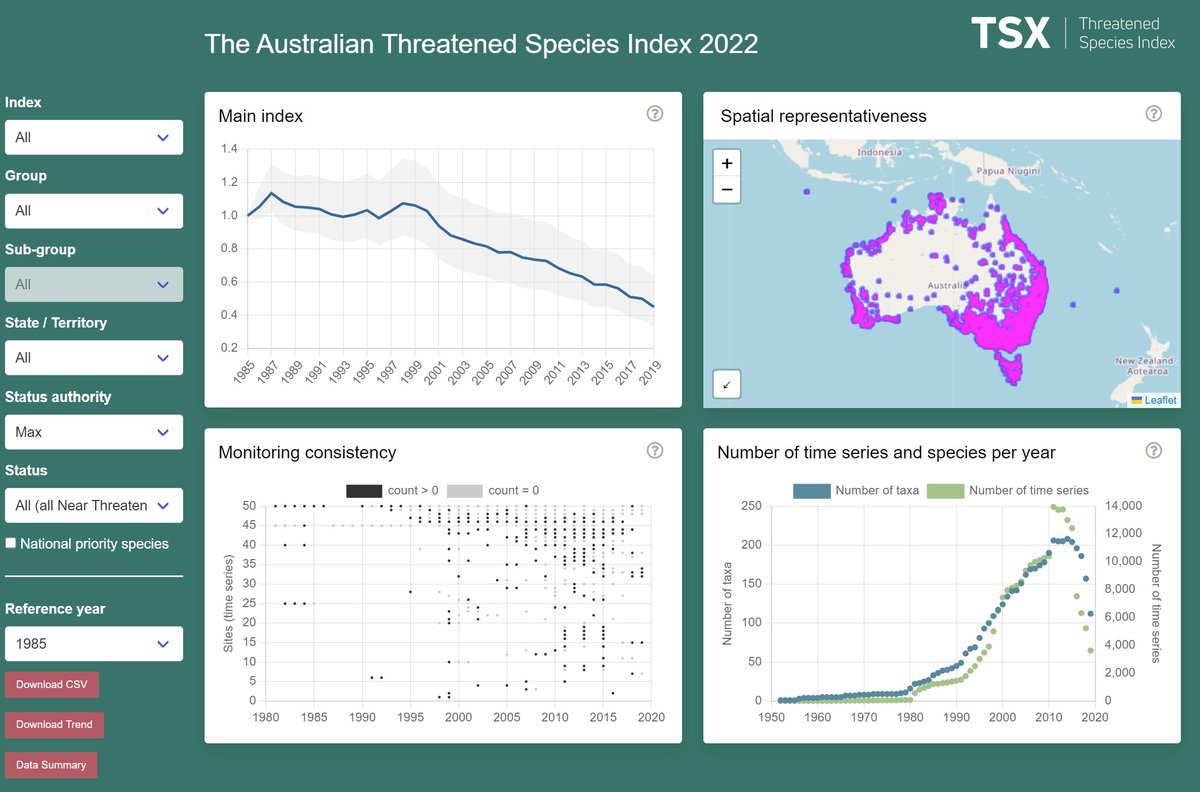Open help for Monitoring consistency panel

pyautogui.click(x=655, y=450)
